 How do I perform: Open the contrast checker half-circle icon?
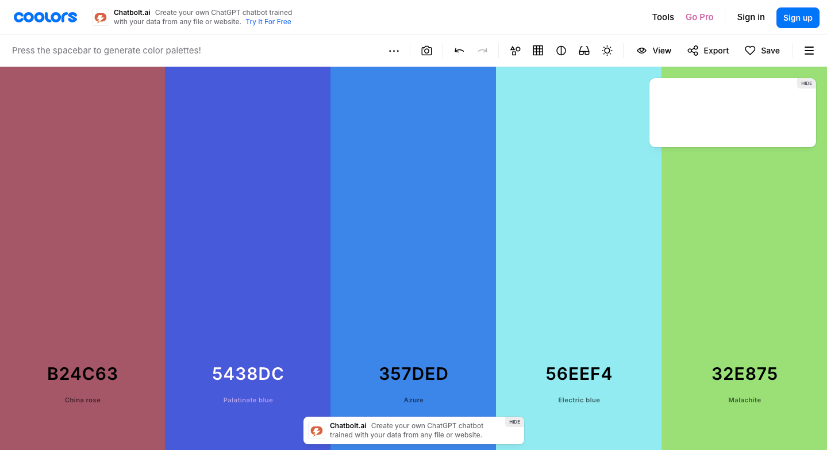tap(561, 50)
